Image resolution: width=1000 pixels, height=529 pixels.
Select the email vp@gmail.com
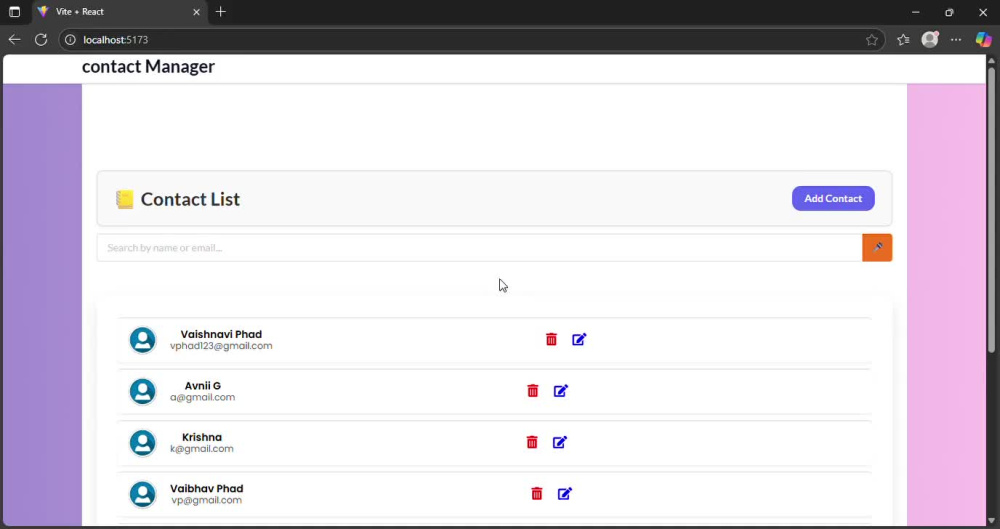[207, 500]
